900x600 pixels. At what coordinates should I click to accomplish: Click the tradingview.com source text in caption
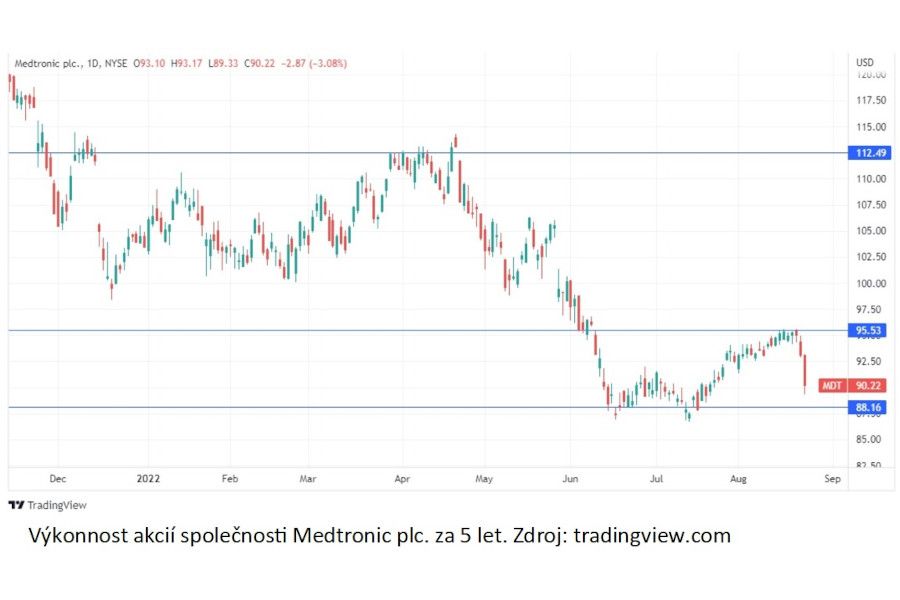pyautogui.click(x=652, y=536)
